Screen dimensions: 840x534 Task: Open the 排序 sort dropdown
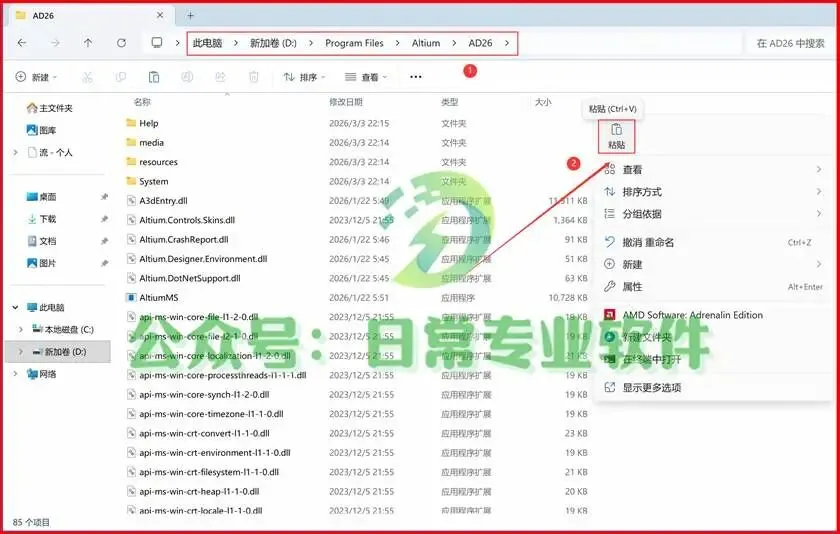coord(304,77)
